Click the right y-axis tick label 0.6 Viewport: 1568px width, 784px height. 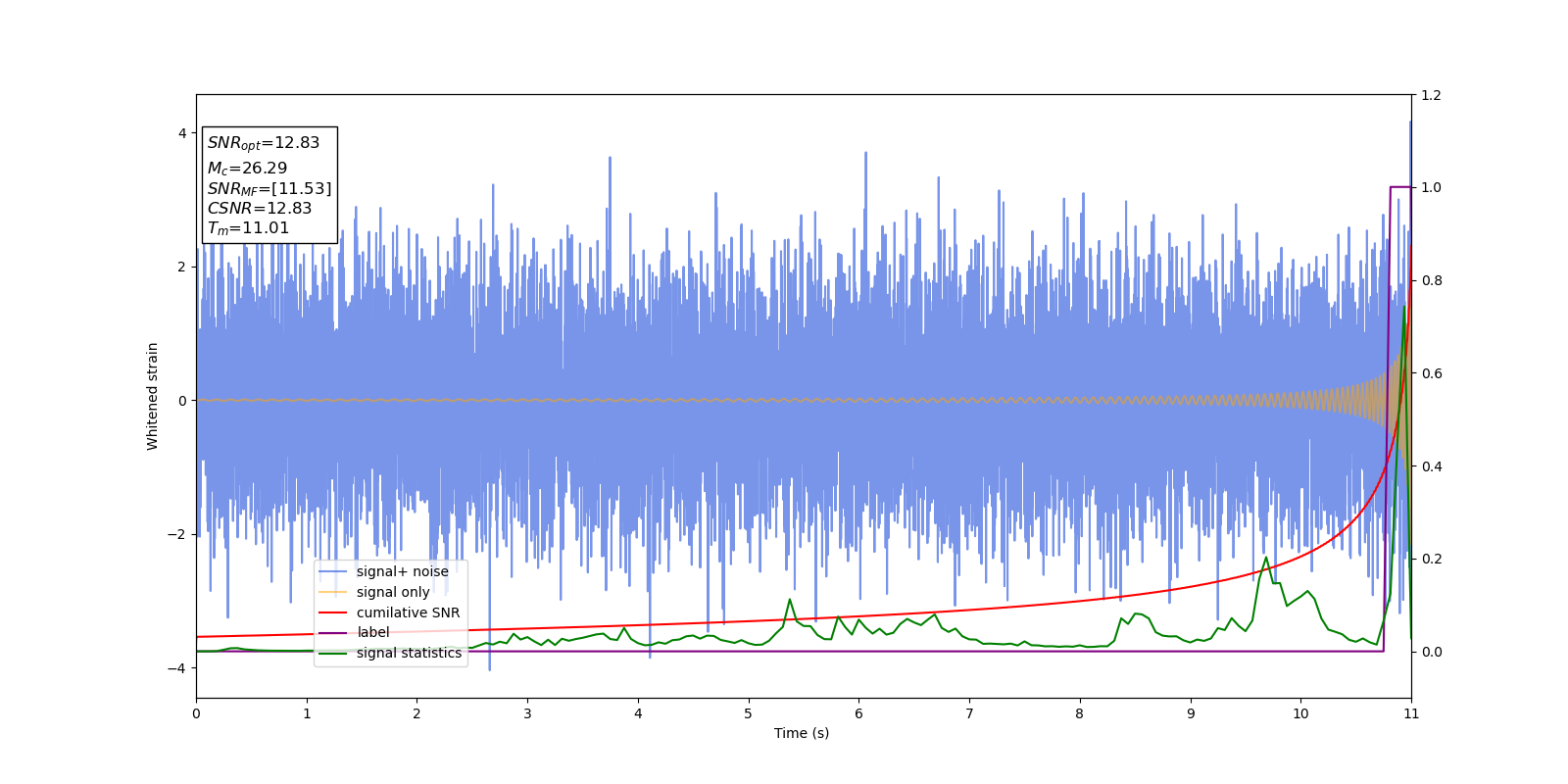click(1431, 373)
